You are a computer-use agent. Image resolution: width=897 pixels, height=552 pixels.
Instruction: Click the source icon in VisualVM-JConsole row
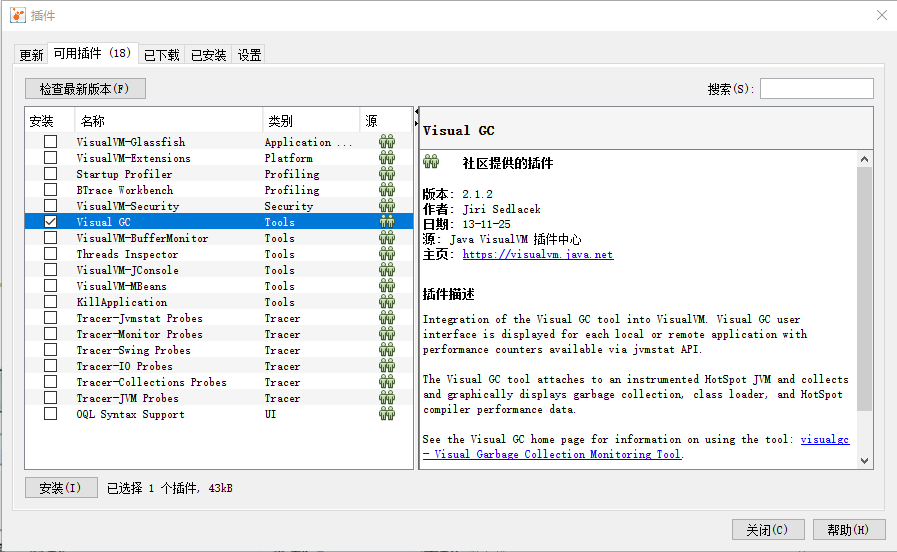pos(387,269)
